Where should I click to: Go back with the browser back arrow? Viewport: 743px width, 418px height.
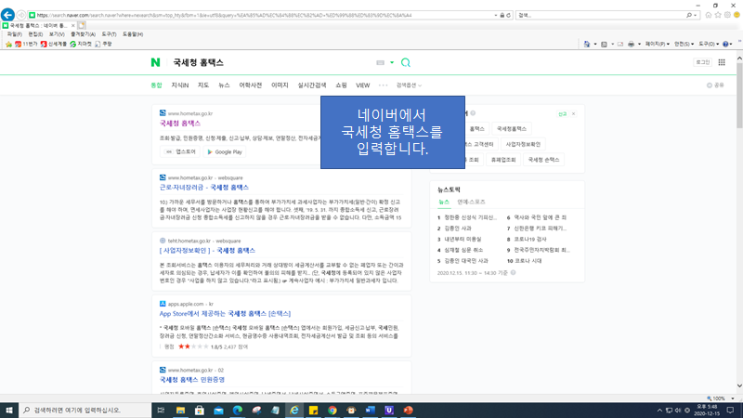(8, 15)
